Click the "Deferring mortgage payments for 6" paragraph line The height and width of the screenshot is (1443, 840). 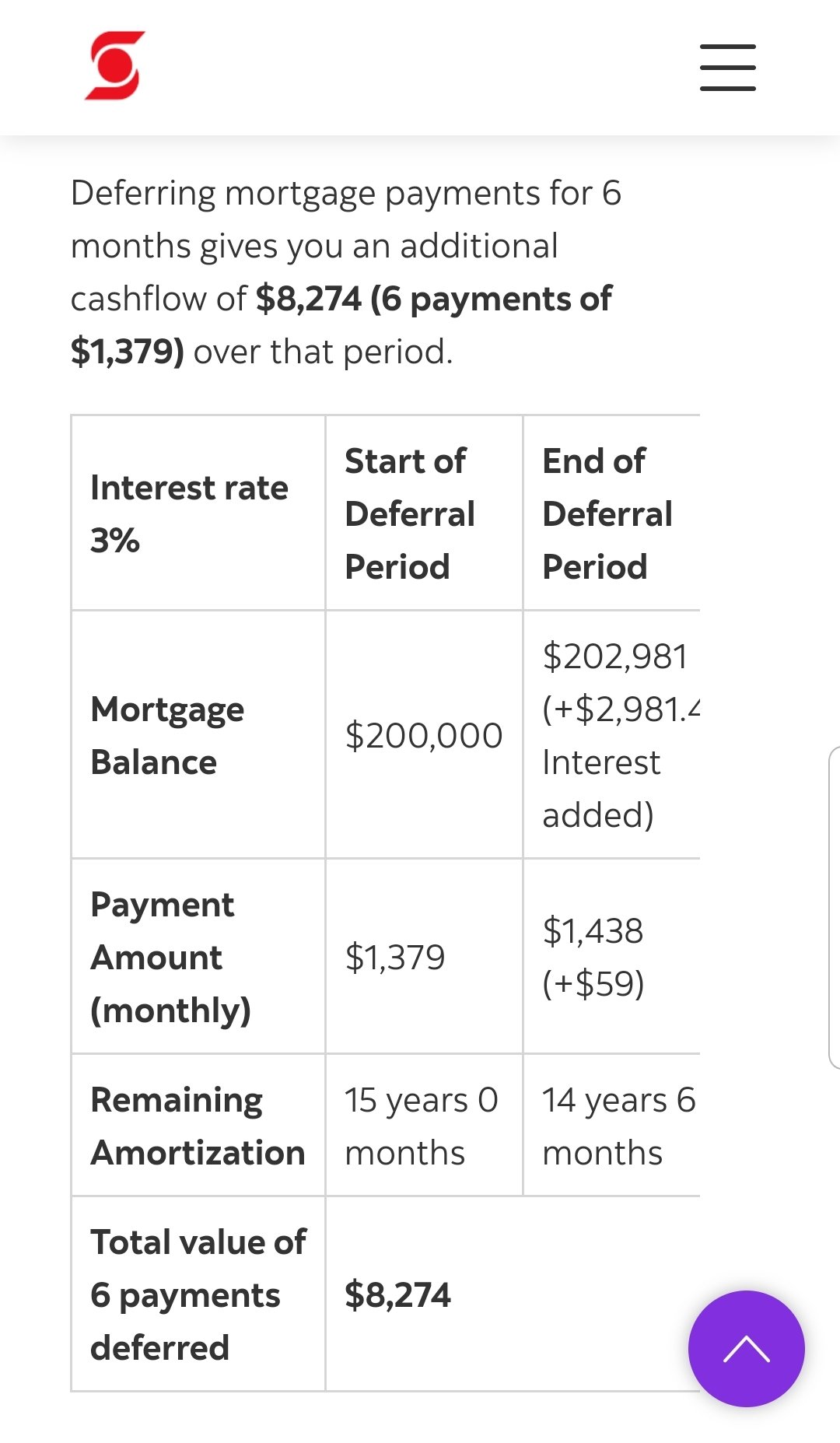coord(346,193)
